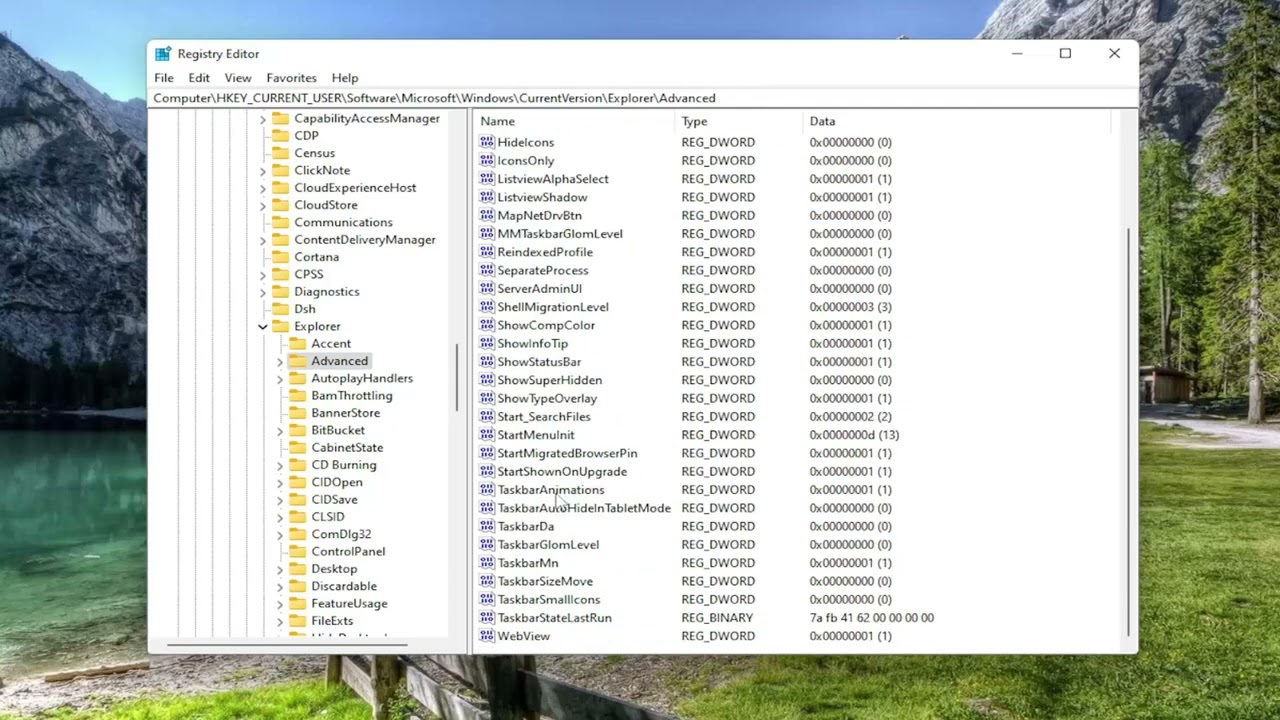Image resolution: width=1280 pixels, height=720 pixels.
Task: Open the Help menu
Action: coord(345,78)
